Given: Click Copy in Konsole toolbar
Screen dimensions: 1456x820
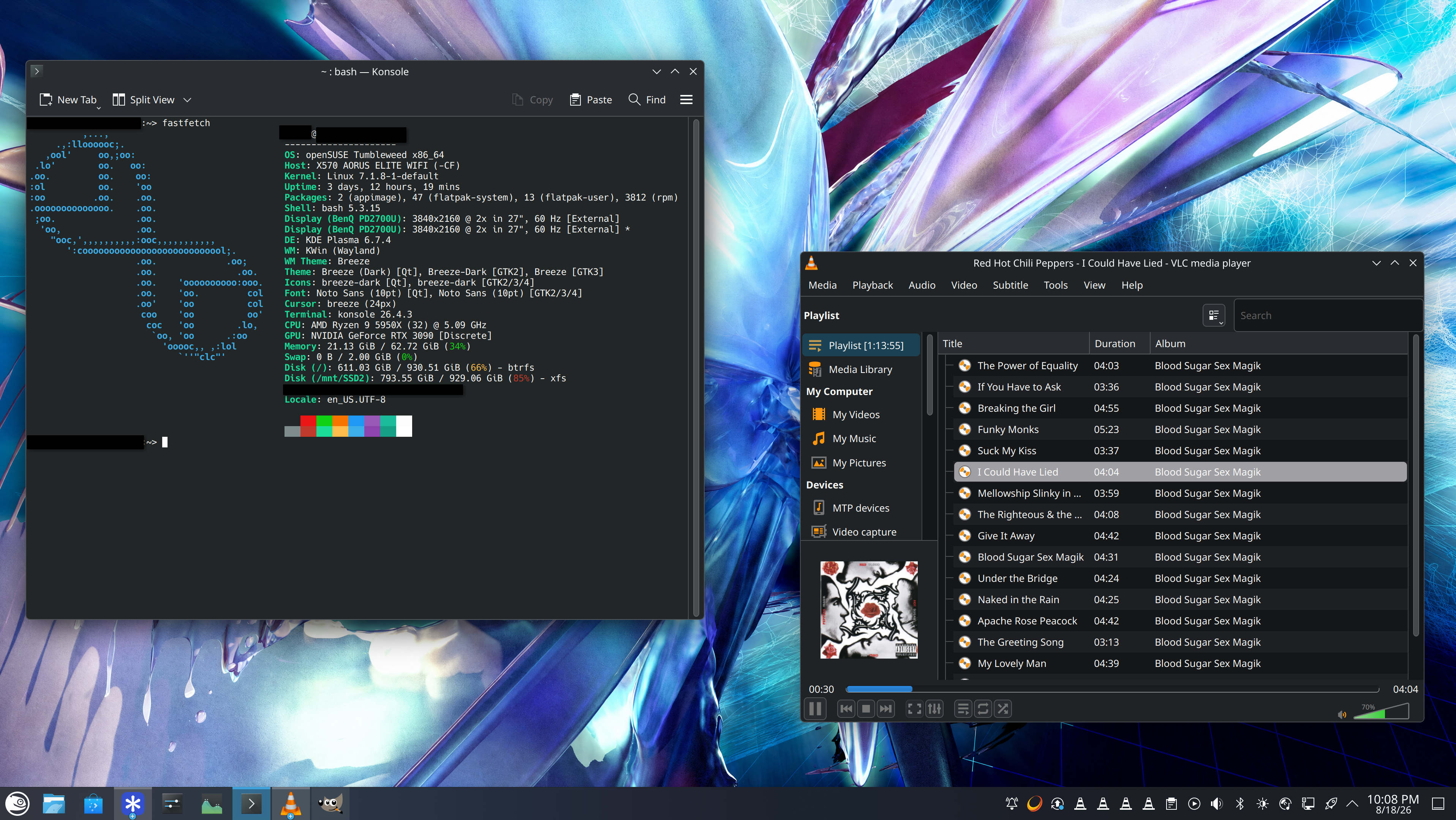Looking at the screenshot, I should (x=533, y=100).
